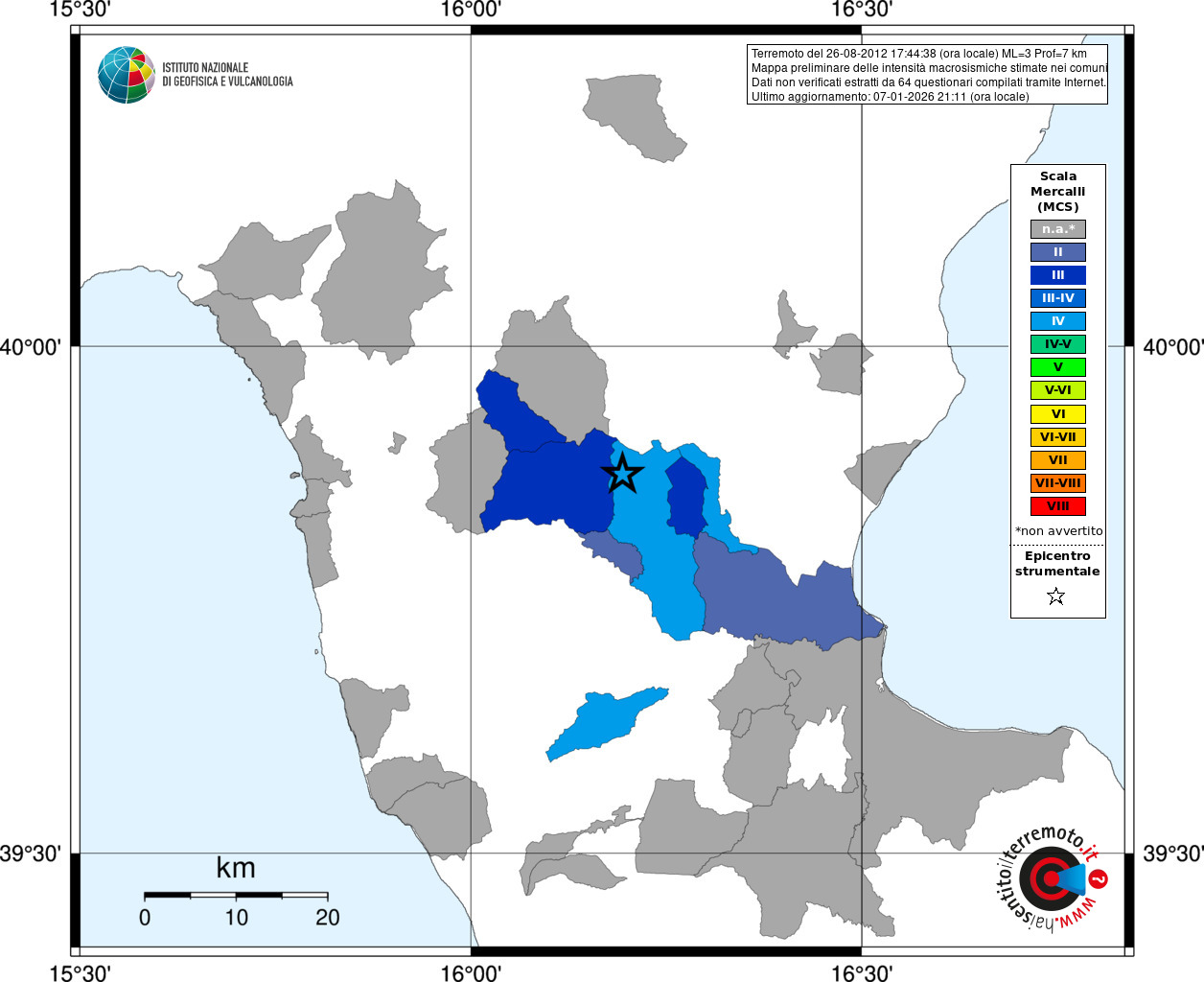This screenshot has width=1204, height=982.
Task: Click the Istituto Nazionale di Geofisica text
Action: (227, 75)
